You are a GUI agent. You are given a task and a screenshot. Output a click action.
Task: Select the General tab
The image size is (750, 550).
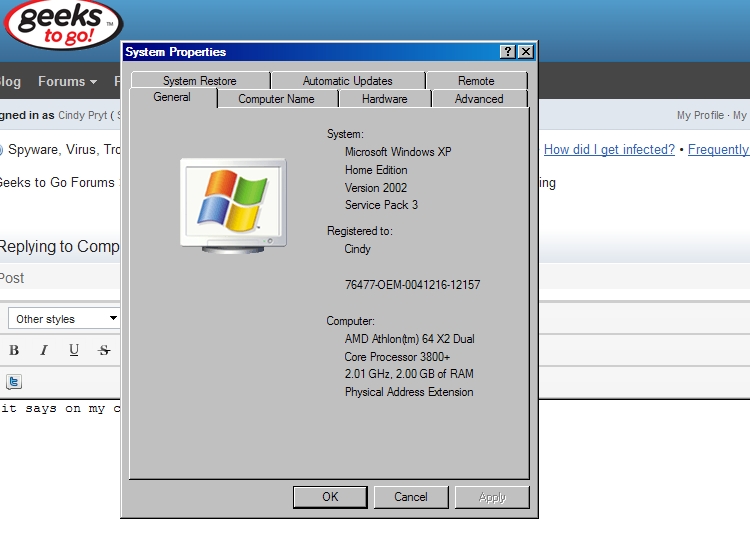click(172, 97)
